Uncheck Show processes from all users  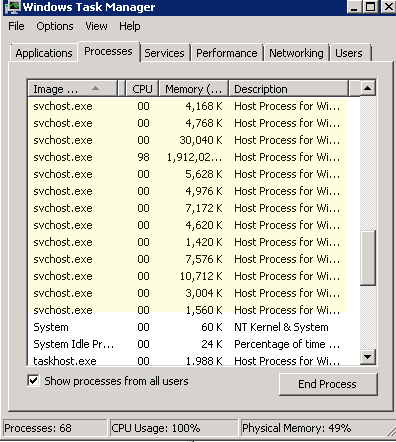pos(33,381)
